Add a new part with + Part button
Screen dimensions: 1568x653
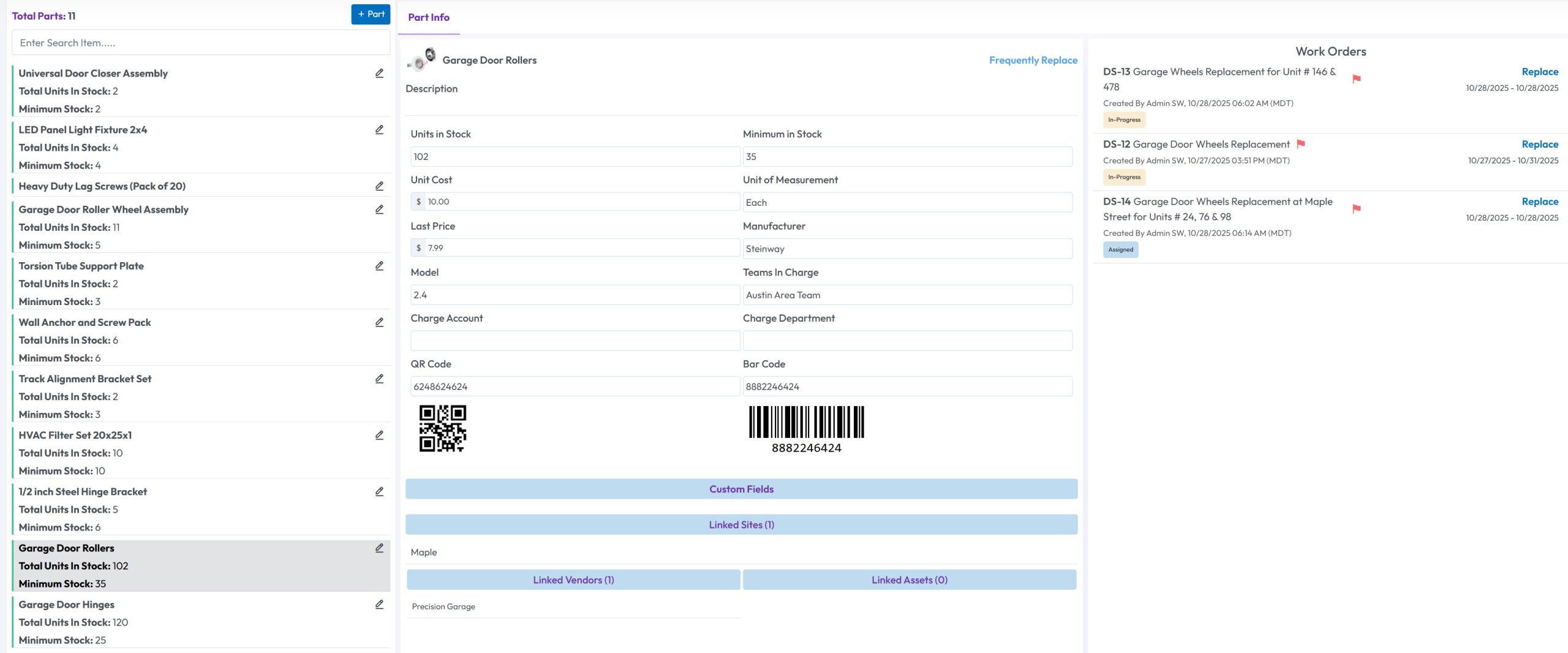pyautogui.click(x=371, y=14)
